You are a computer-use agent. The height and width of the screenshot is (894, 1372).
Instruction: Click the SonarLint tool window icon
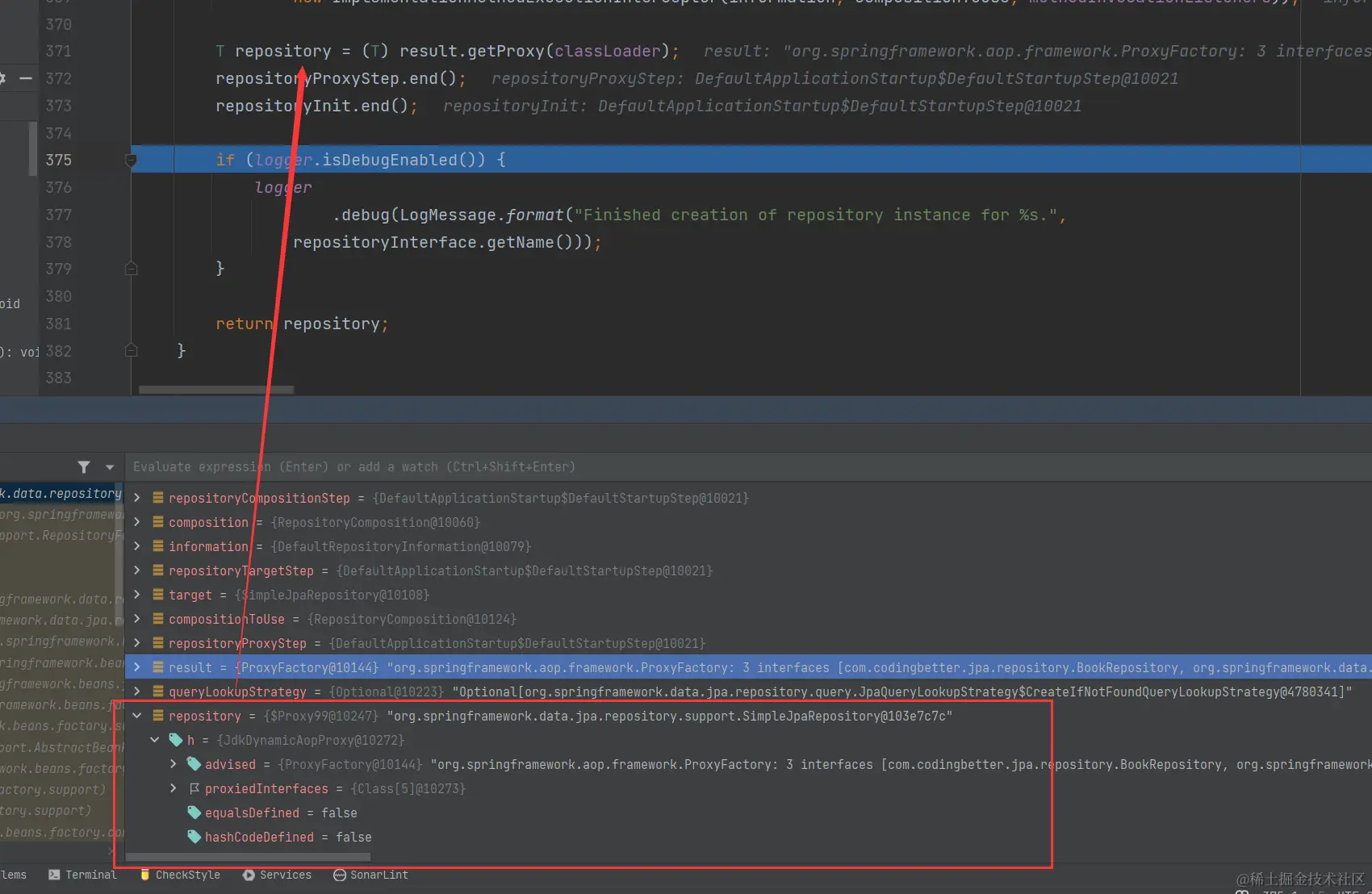coord(340,875)
